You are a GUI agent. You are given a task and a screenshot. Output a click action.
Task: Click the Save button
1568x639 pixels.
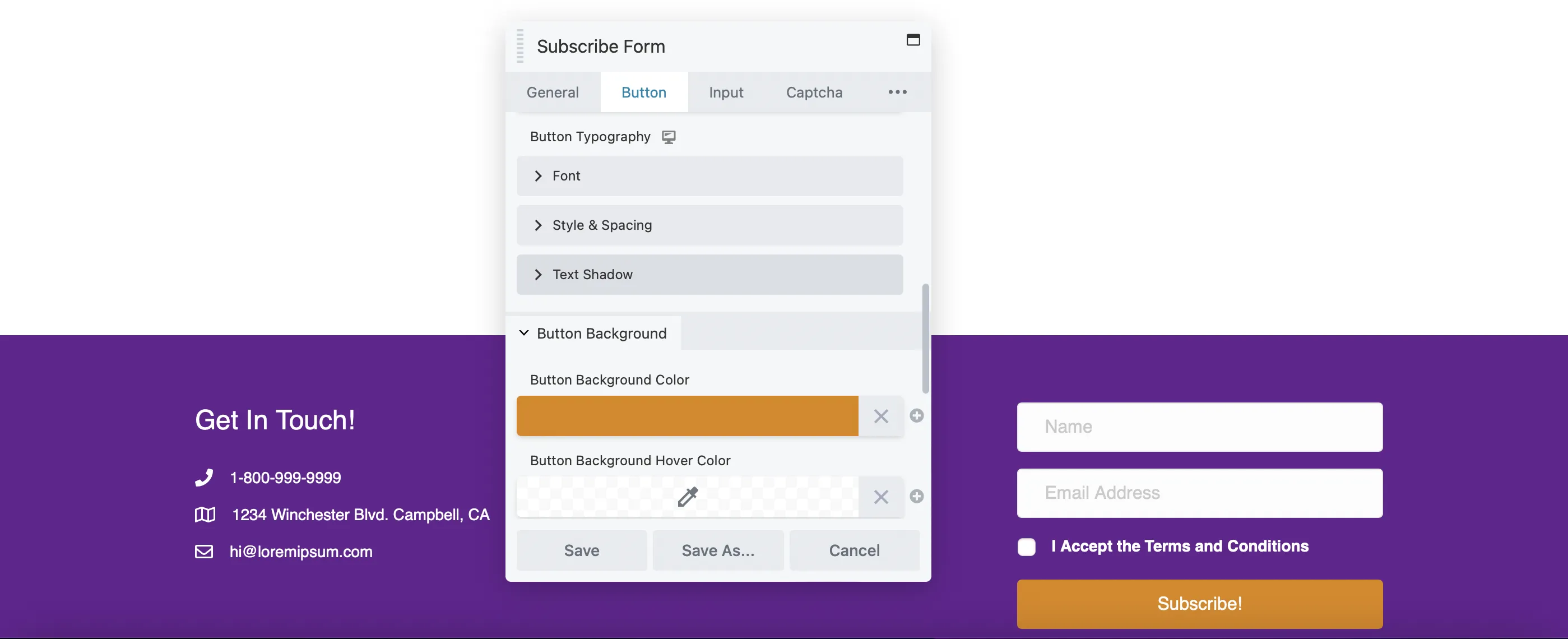pos(580,550)
